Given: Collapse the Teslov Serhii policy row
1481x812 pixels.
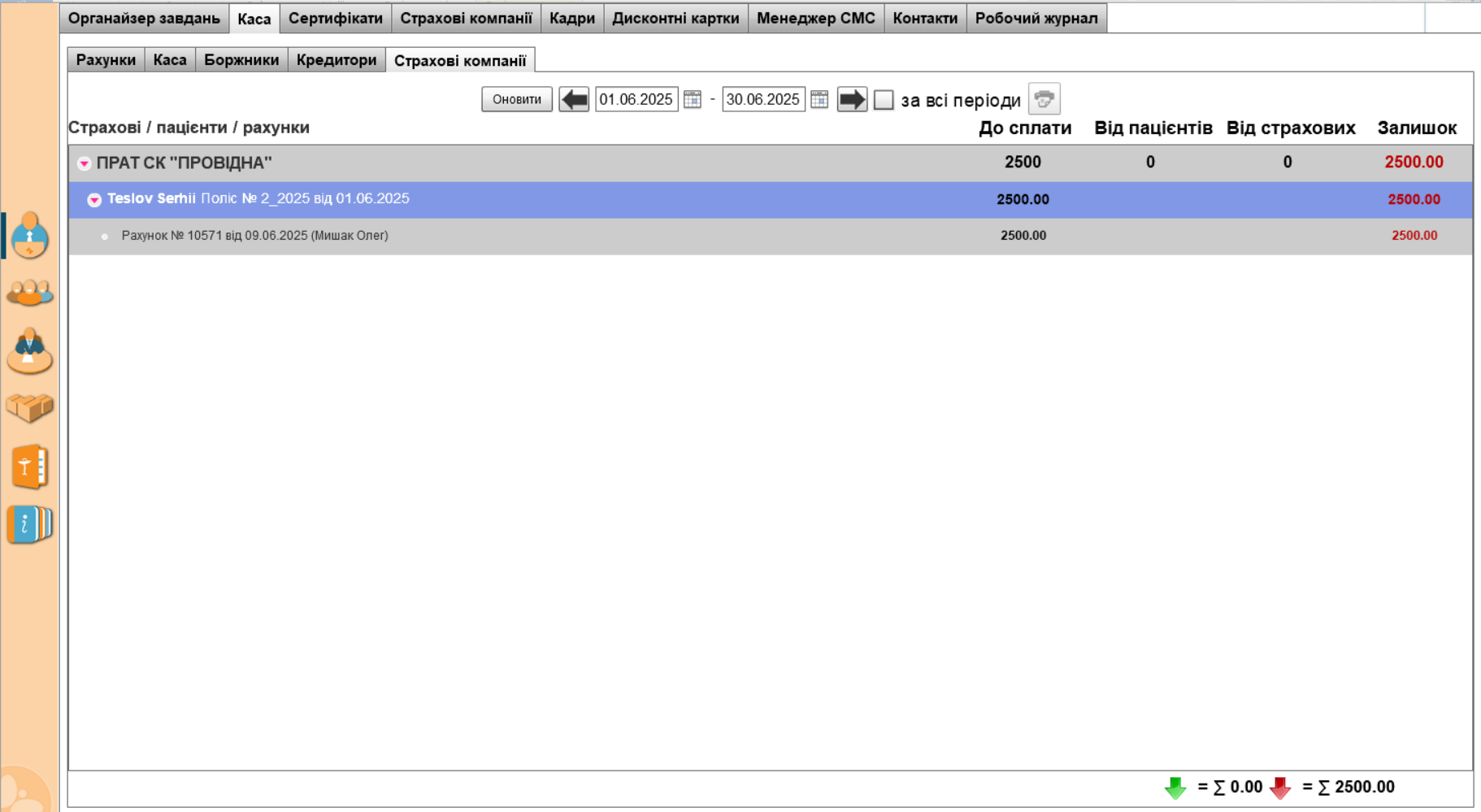Looking at the screenshot, I should [94, 200].
